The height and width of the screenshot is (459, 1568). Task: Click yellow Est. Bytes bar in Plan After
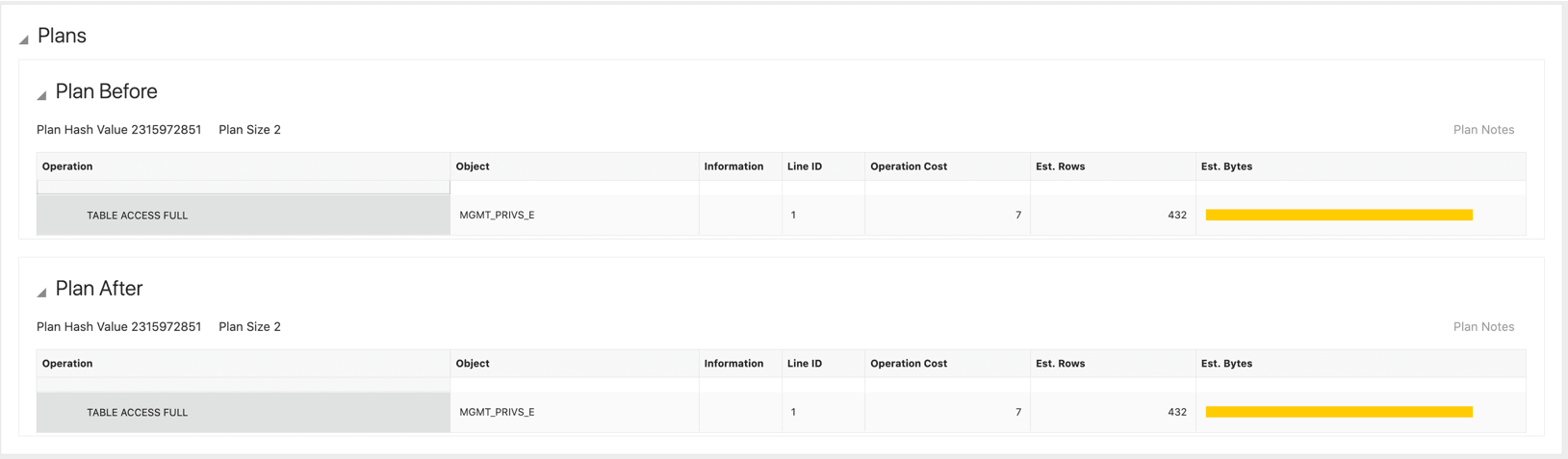click(x=1338, y=413)
